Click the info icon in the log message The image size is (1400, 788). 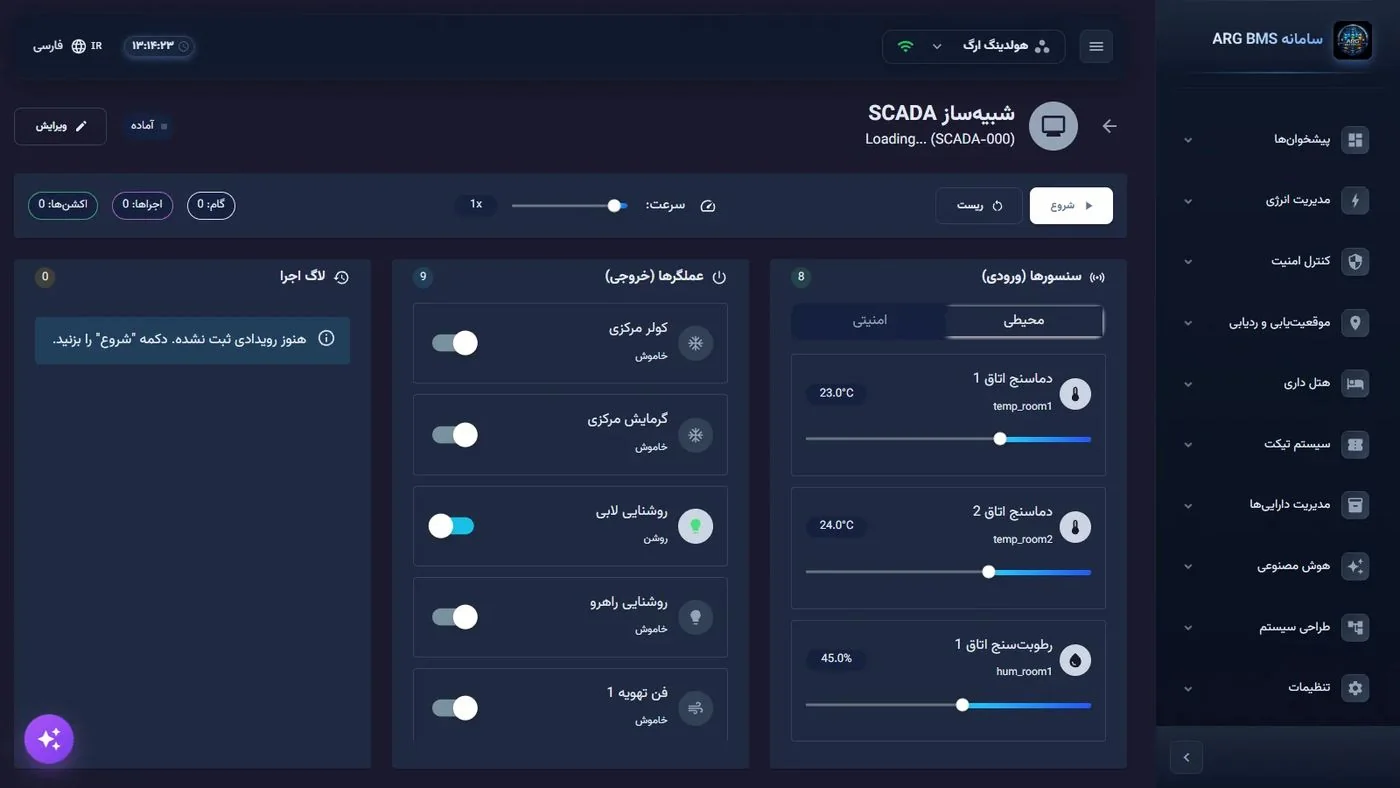tap(326, 338)
